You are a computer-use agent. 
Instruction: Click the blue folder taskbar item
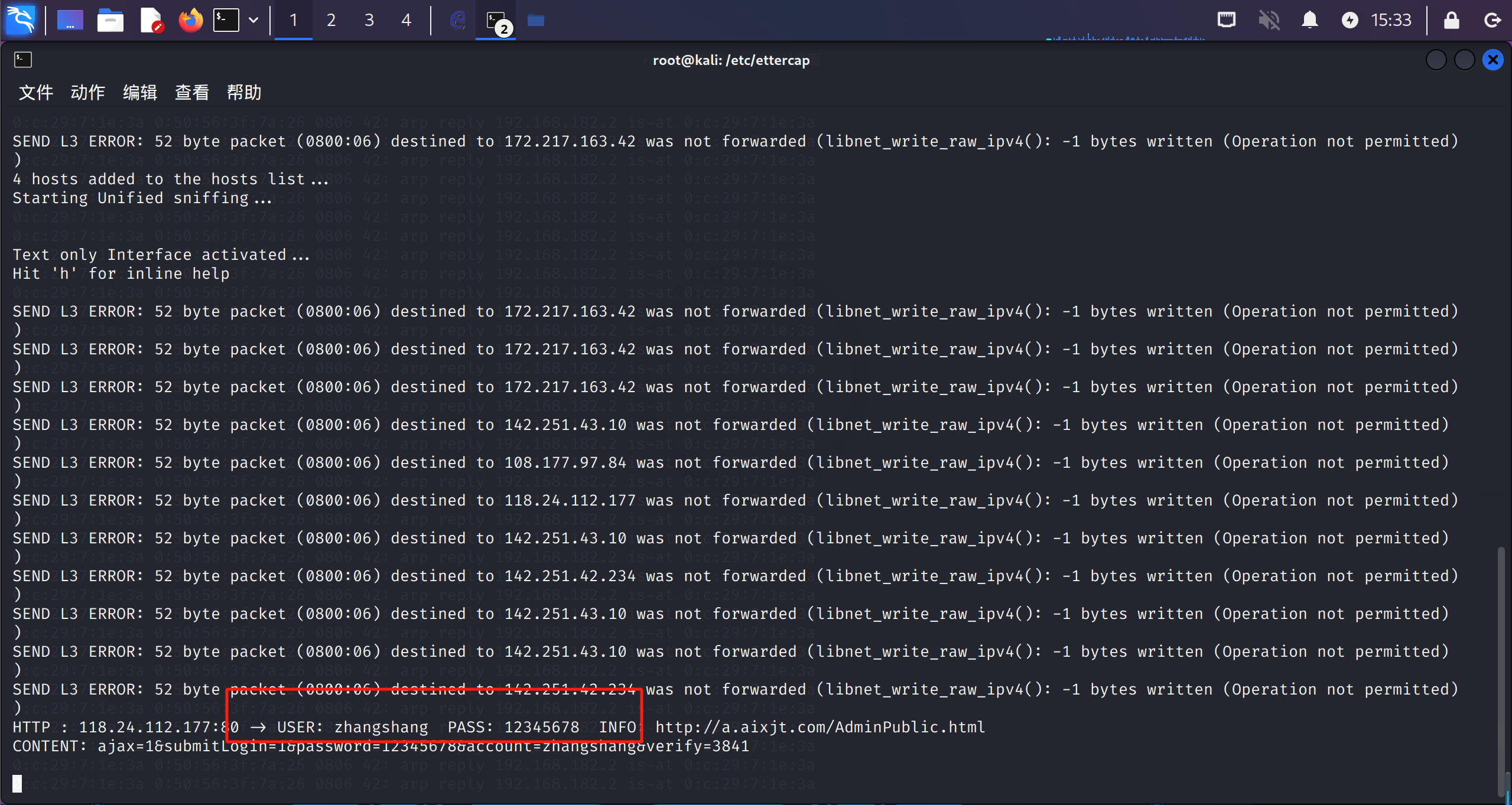pyautogui.click(x=535, y=20)
